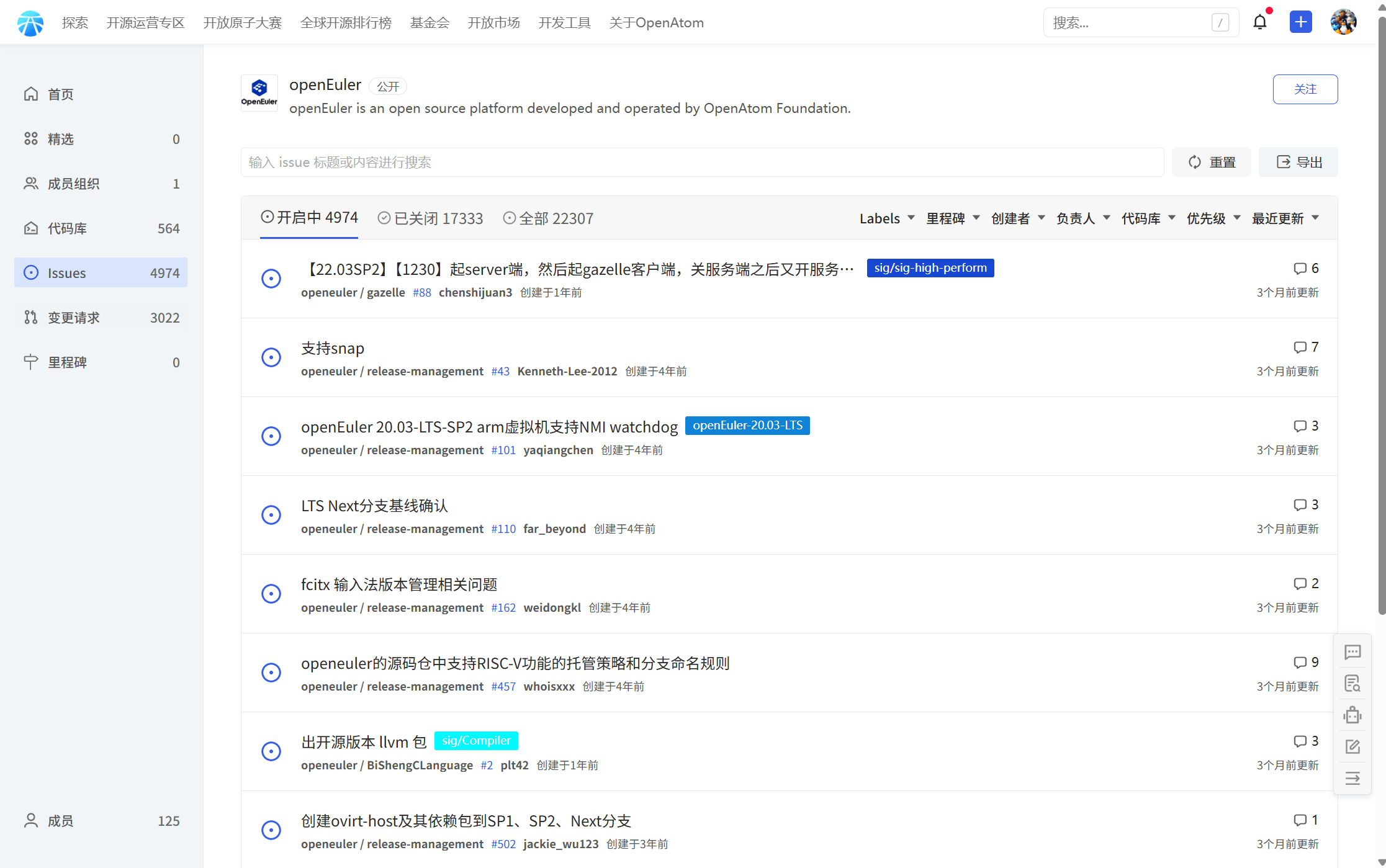
Task: Expand the 负责人 filter dropdown
Action: (x=1083, y=218)
